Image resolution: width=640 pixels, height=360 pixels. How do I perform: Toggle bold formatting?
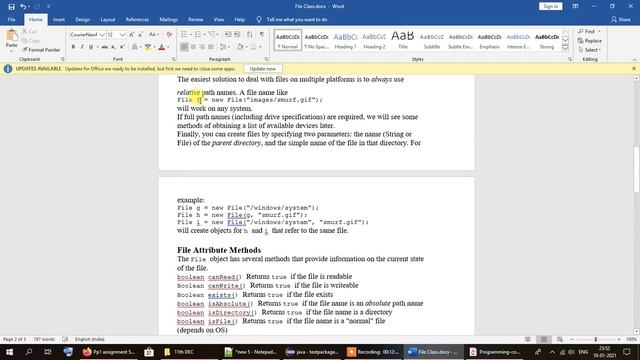pos(73,47)
